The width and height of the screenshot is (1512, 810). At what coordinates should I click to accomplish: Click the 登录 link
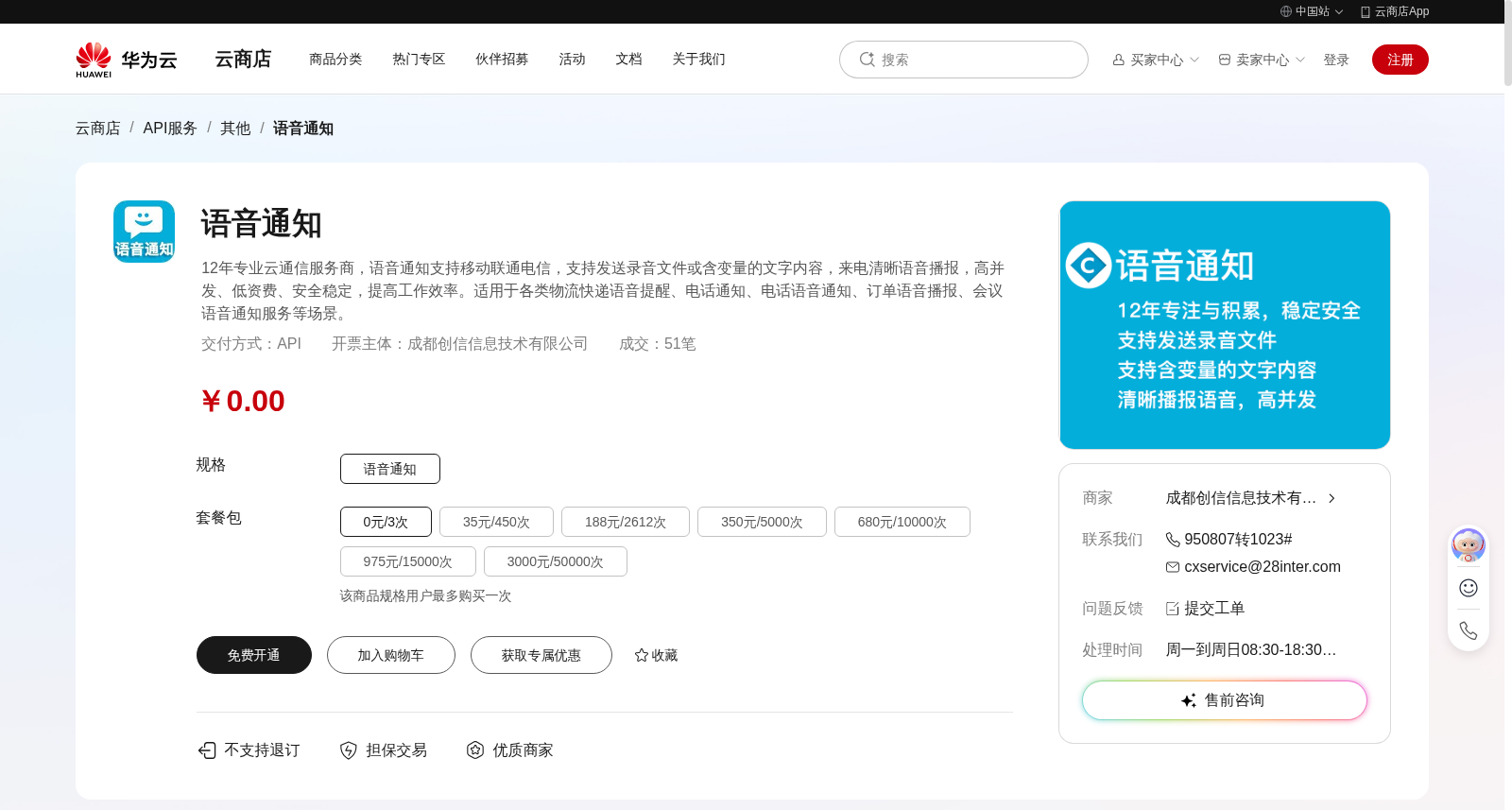click(x=1336, y=60)
